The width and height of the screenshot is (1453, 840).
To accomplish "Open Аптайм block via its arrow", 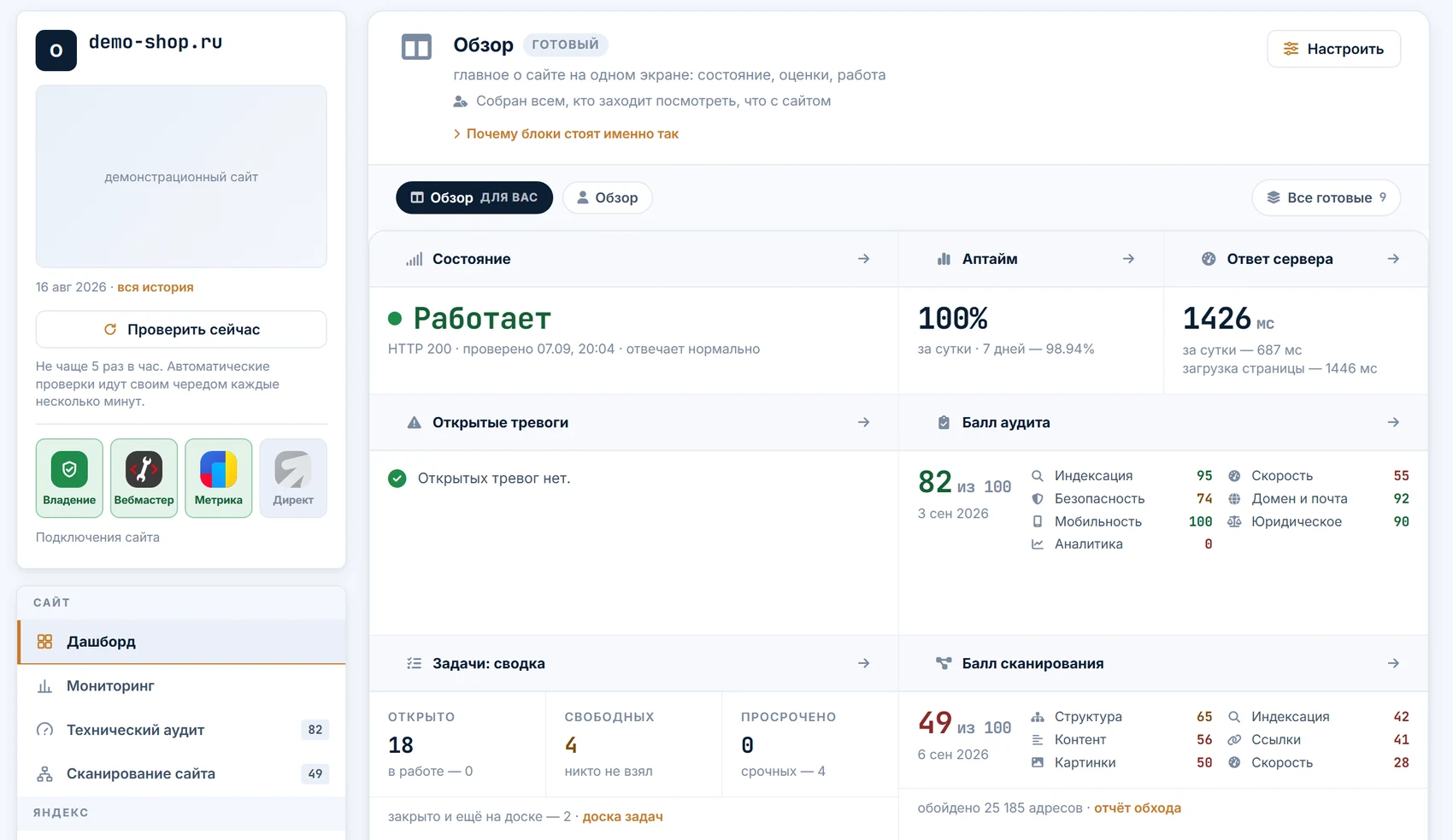I will pos(1128,259).
